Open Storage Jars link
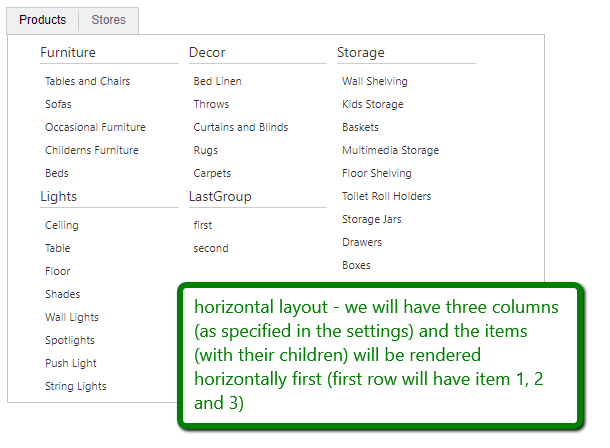 coord(372,219)
